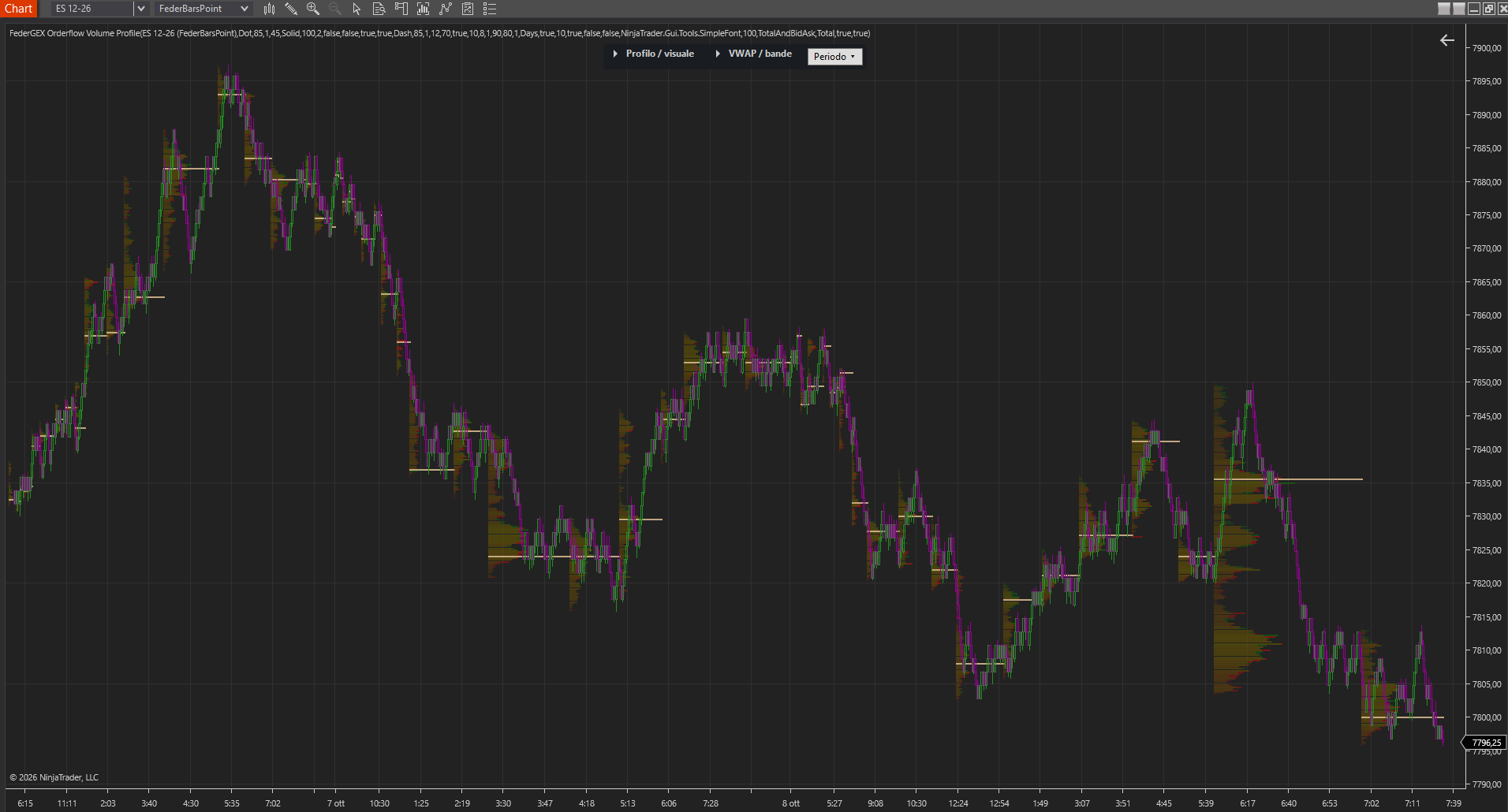Click the 12:24 time axis label
The image size is (1508, 812).
click(x=958, y=803)
